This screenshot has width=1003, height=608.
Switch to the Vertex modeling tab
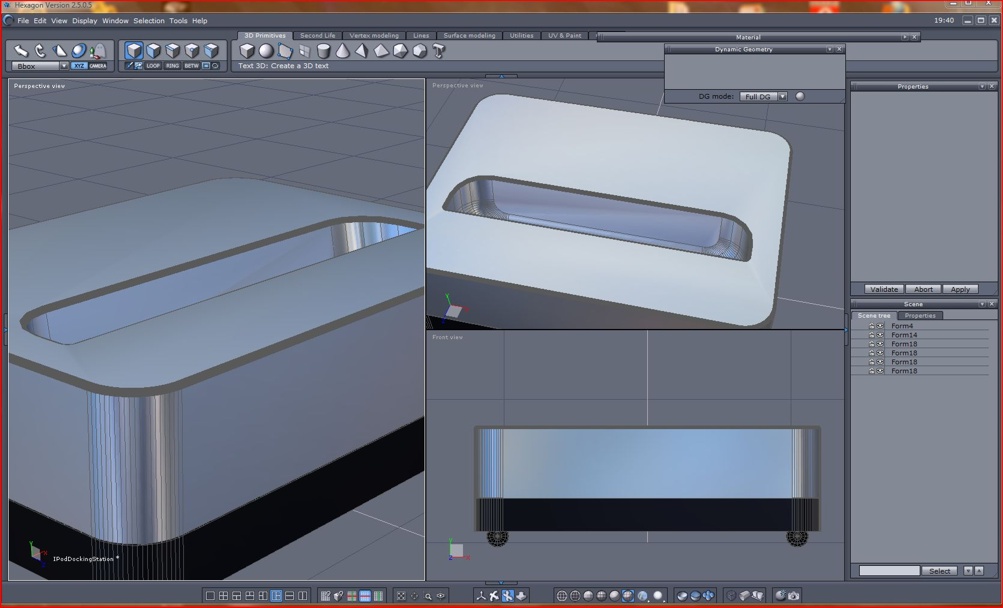[x=374, y=36]
